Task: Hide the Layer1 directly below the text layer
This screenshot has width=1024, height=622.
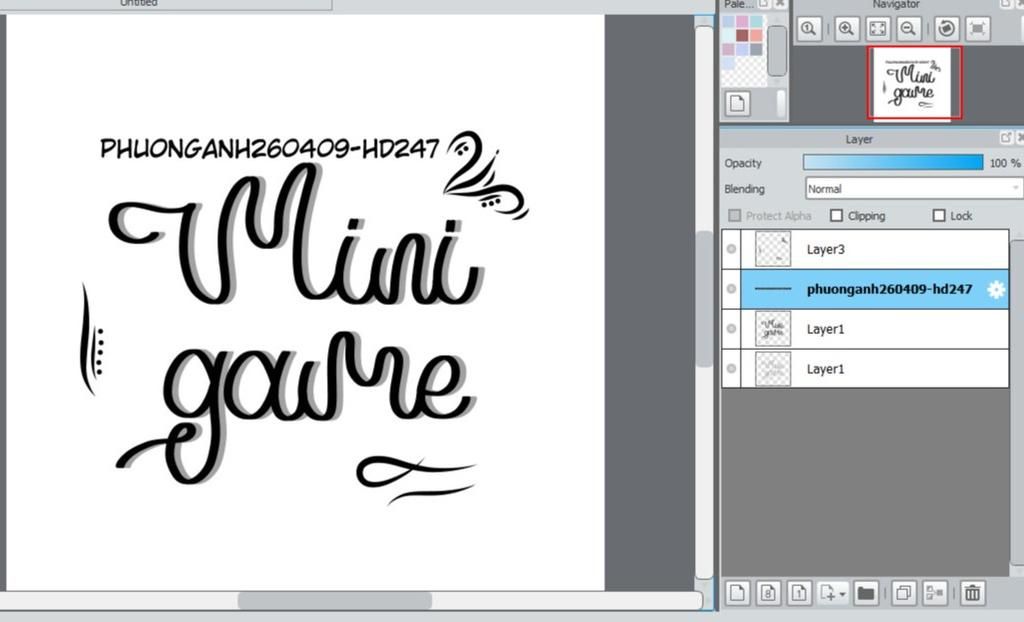Action: pos(731,329)
